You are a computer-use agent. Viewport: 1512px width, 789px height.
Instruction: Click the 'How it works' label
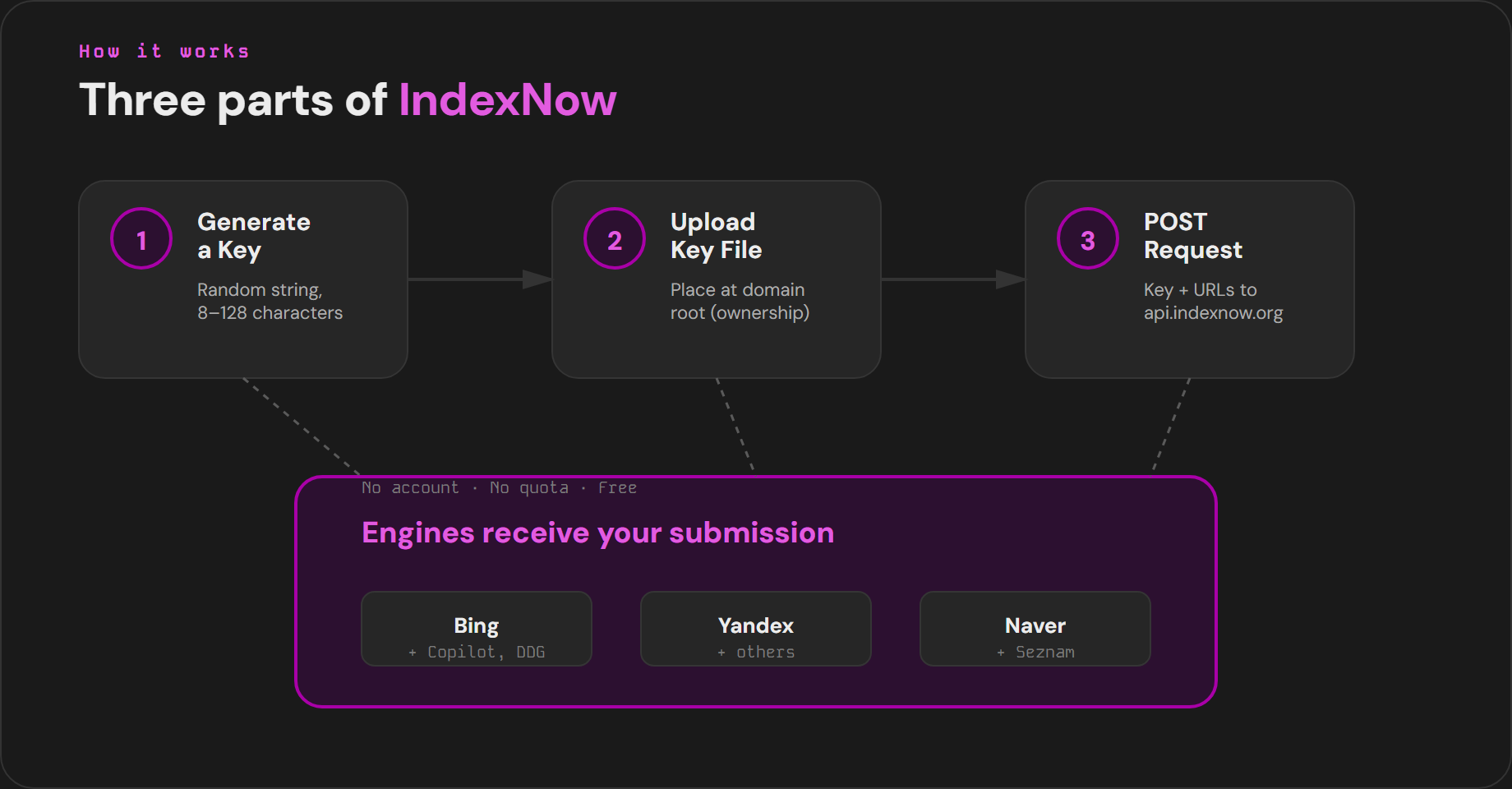coord(164,51)
